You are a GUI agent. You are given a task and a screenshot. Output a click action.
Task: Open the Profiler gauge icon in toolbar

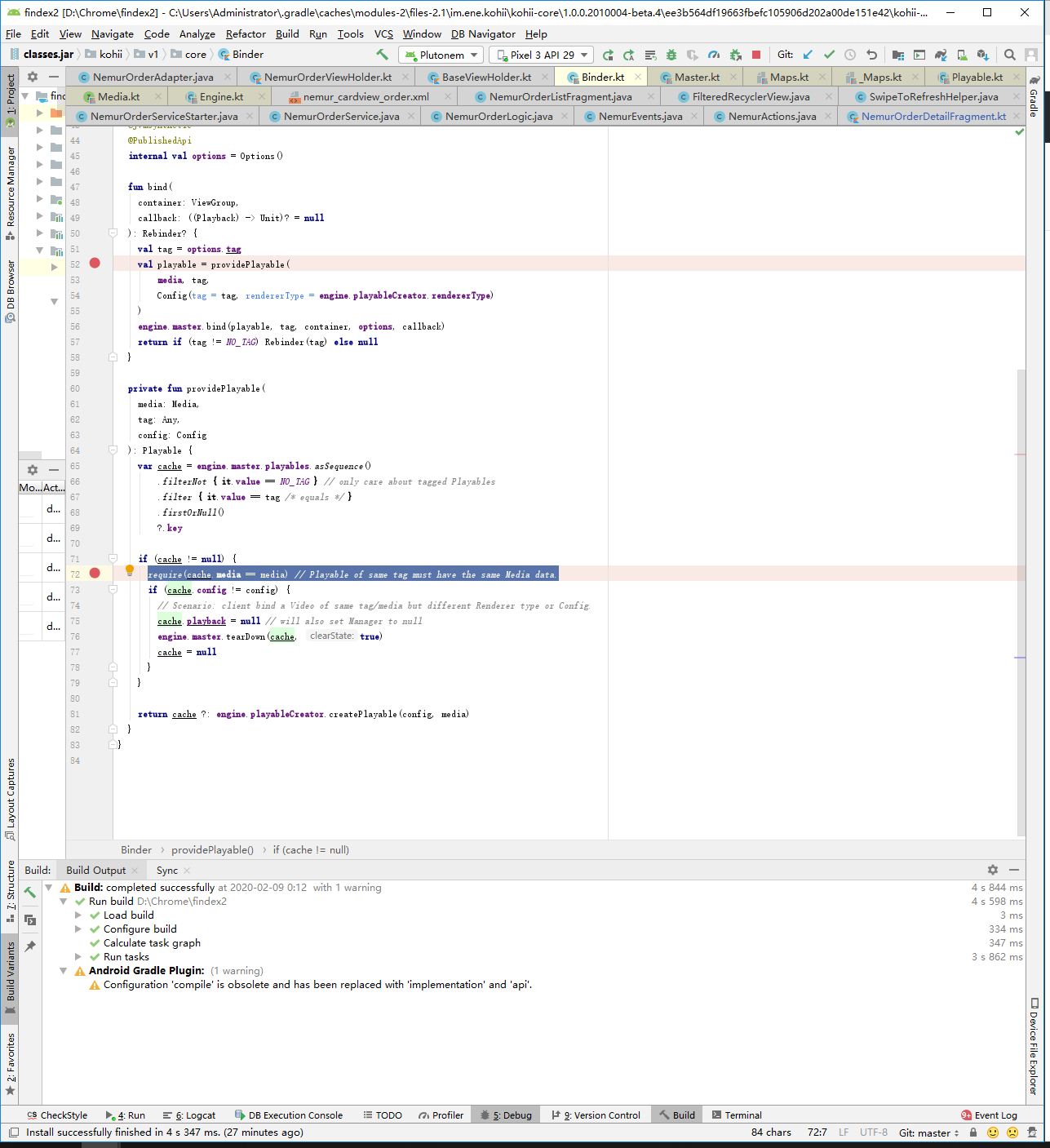pyautogui.click(x=714, y=55)
